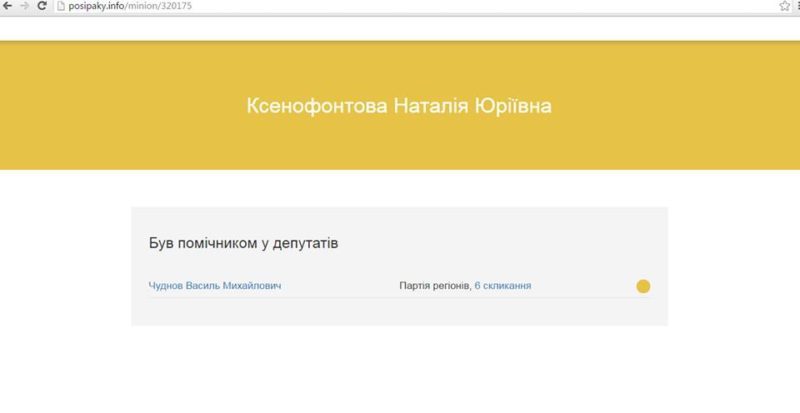Screen dimensions: 800x413
Task: Click the Партія регіонів party text
Action: pyautogui.click(x=434, y=286)
